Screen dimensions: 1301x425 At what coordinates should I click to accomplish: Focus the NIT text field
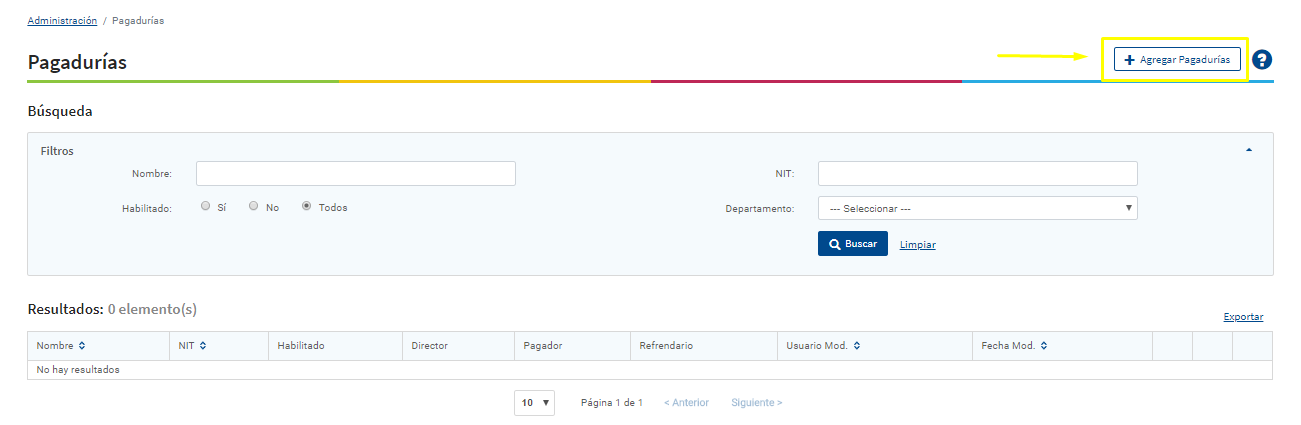pos(977,174)
